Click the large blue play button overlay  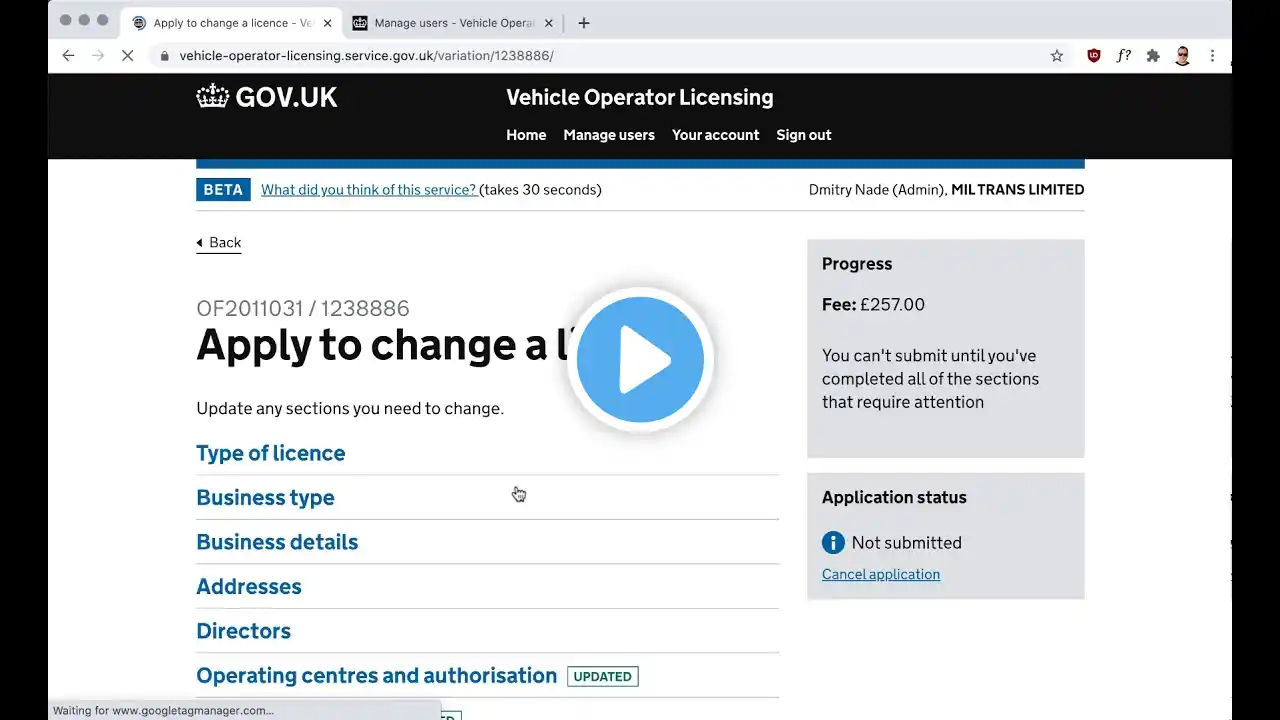point(640,360)
